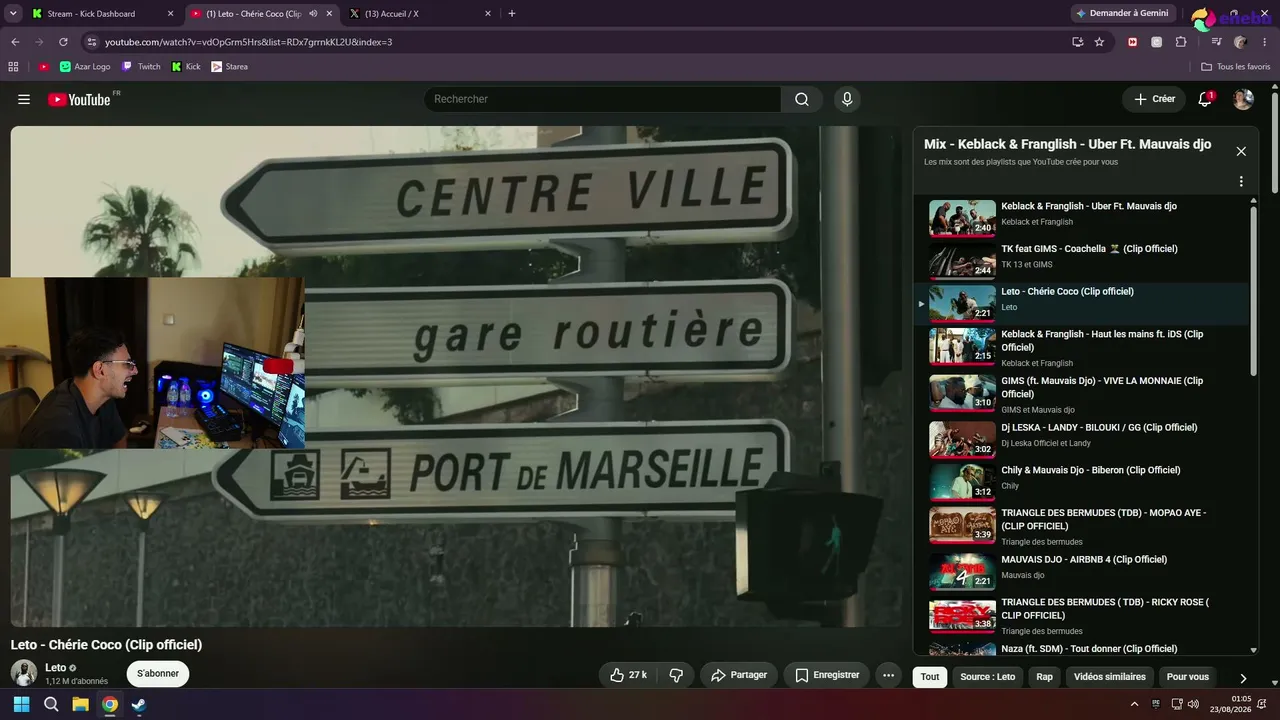1280x720 pixels.
Task: Open Steam from the taskbar
Action: (138, 704)
